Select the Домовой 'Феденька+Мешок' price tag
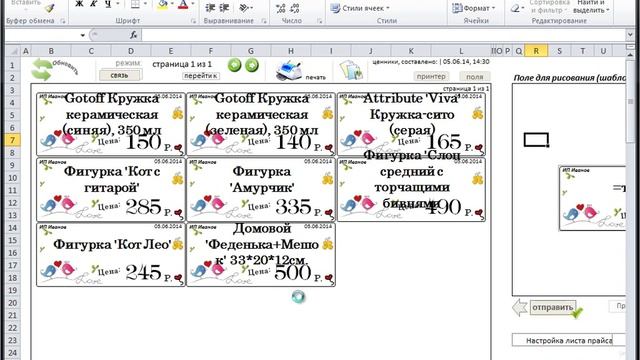 pyautogui.click(x=261, y=255)
